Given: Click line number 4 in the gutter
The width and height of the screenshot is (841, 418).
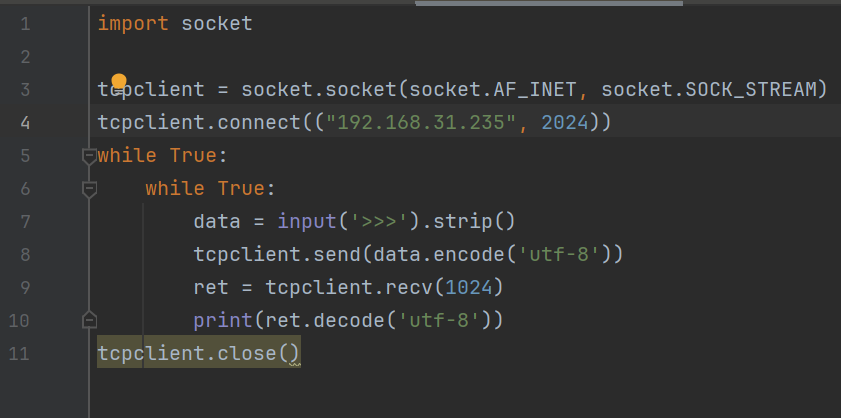Looking at the screenshot, I should [25, 123].
